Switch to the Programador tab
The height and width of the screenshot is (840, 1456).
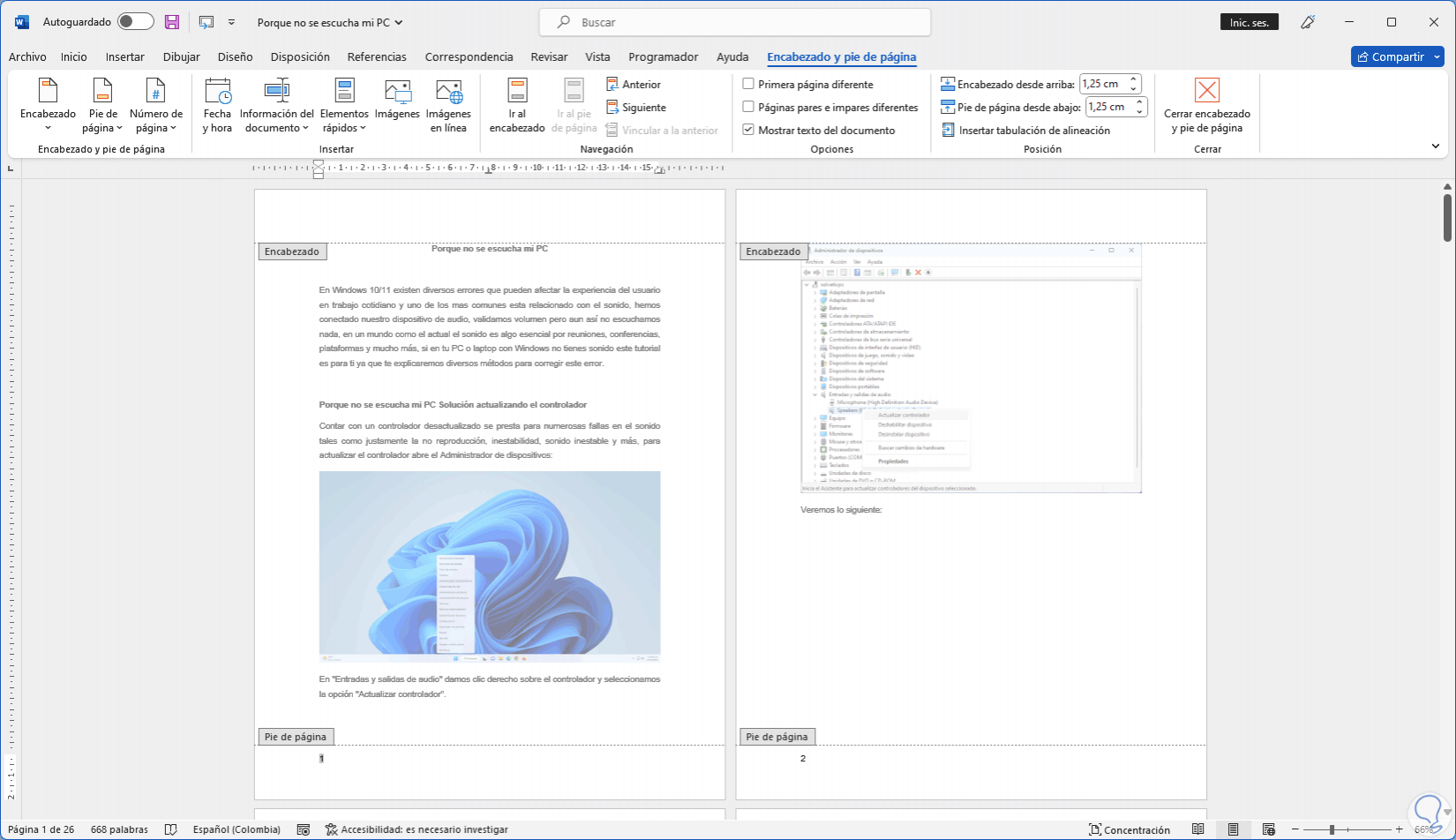pos(664,56)
